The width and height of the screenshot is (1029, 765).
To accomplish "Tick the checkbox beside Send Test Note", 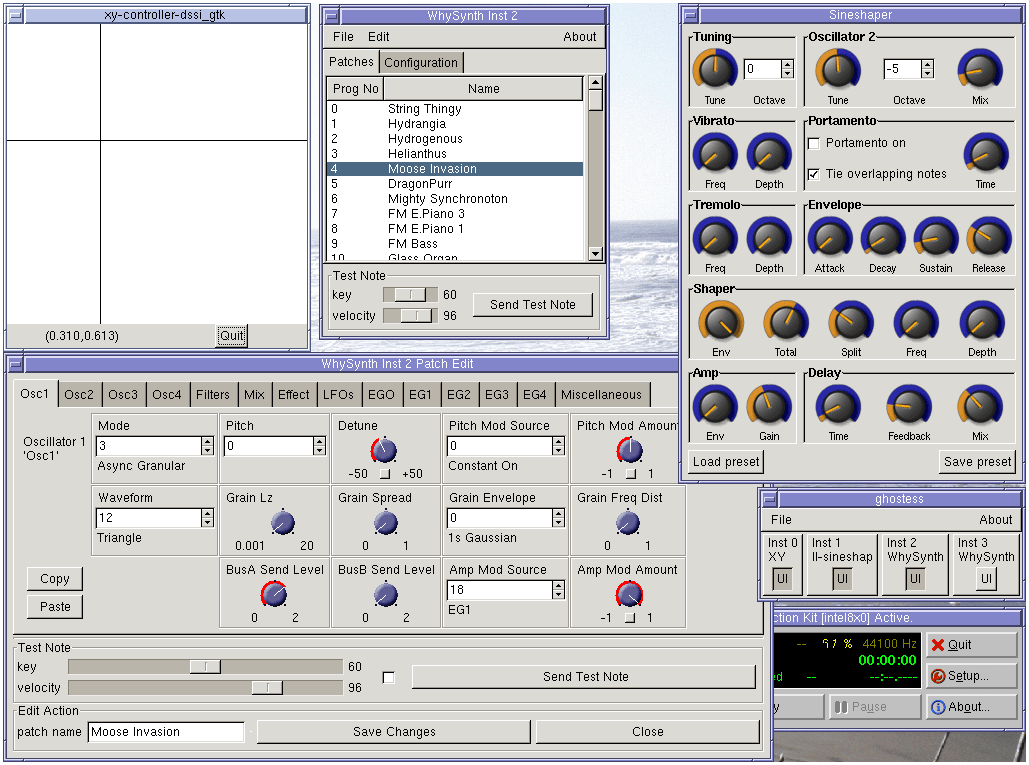I will [388, 677].
